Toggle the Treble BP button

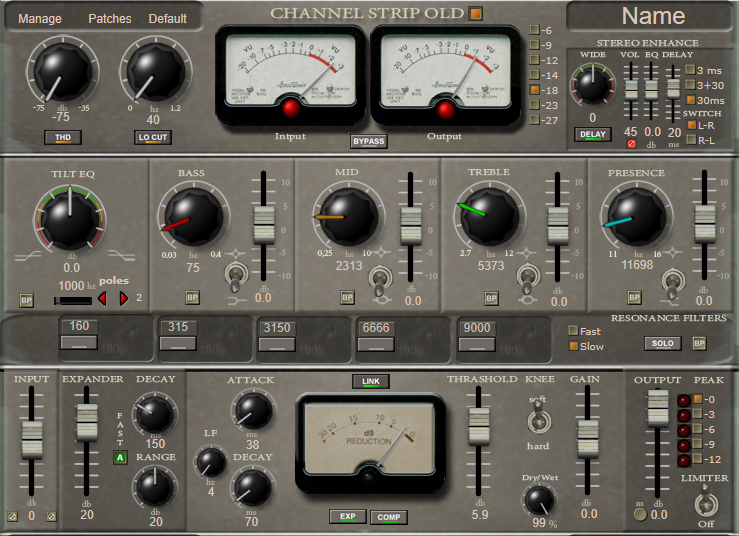[491, 298]
